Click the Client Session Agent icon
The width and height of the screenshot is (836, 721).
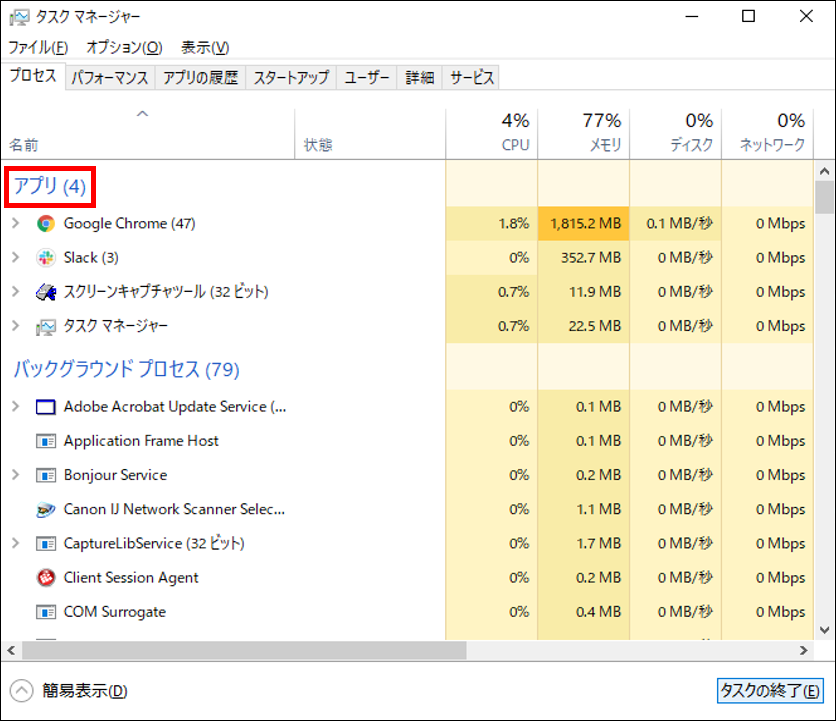tap(46, 578)
